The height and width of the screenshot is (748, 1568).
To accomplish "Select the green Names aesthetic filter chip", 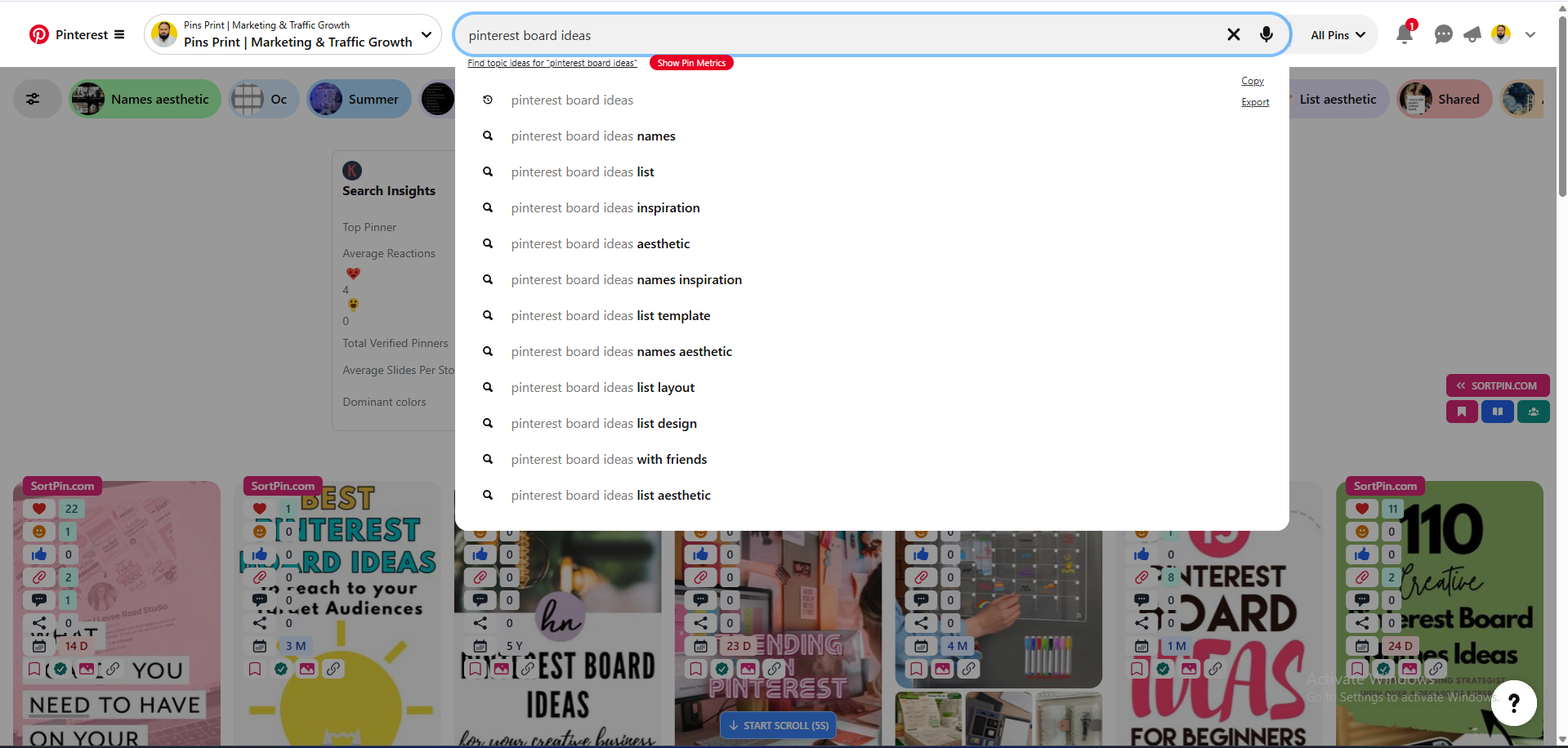I will tap(145, 99).
